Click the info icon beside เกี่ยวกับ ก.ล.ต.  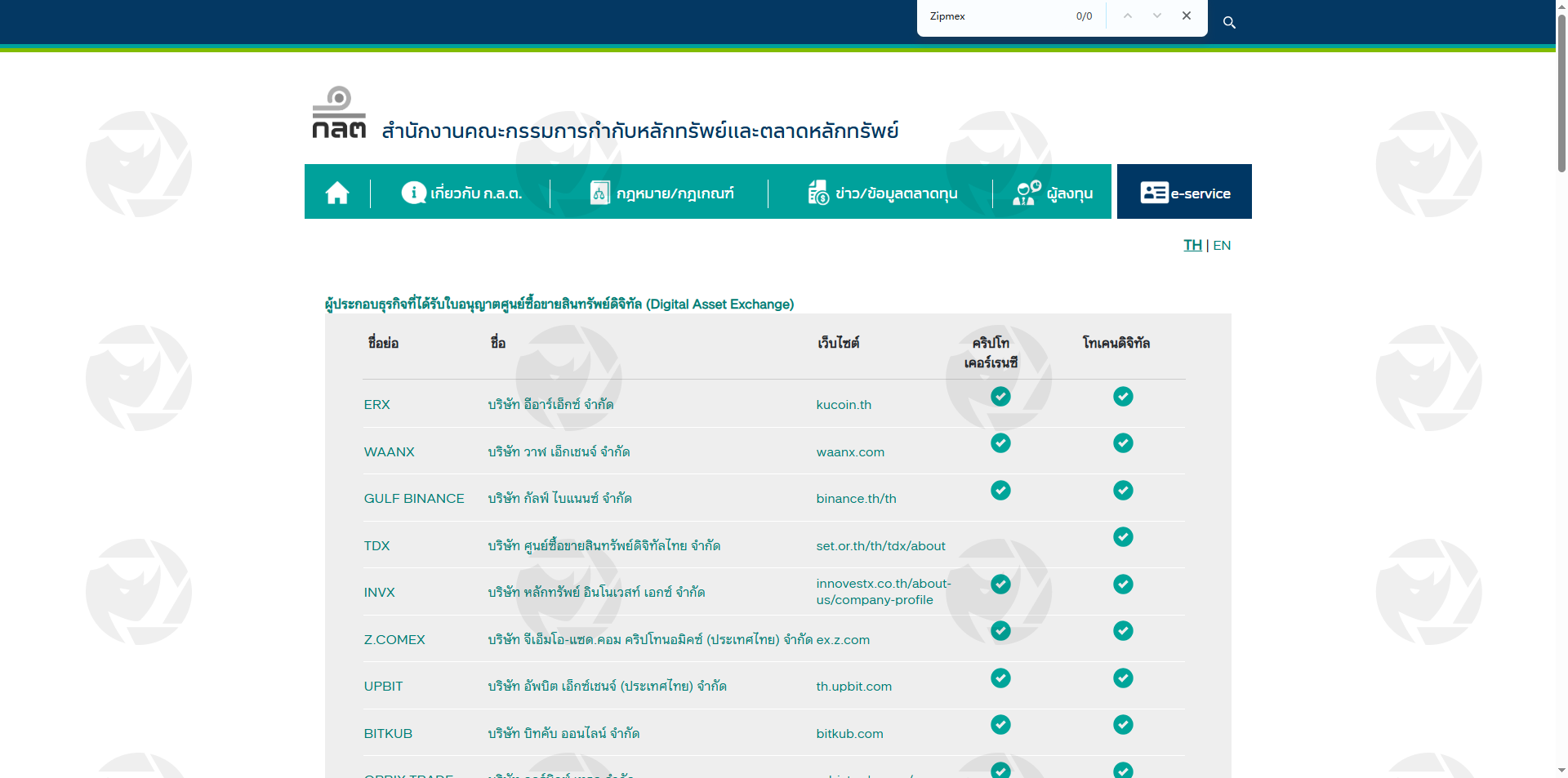pos(413,193)
